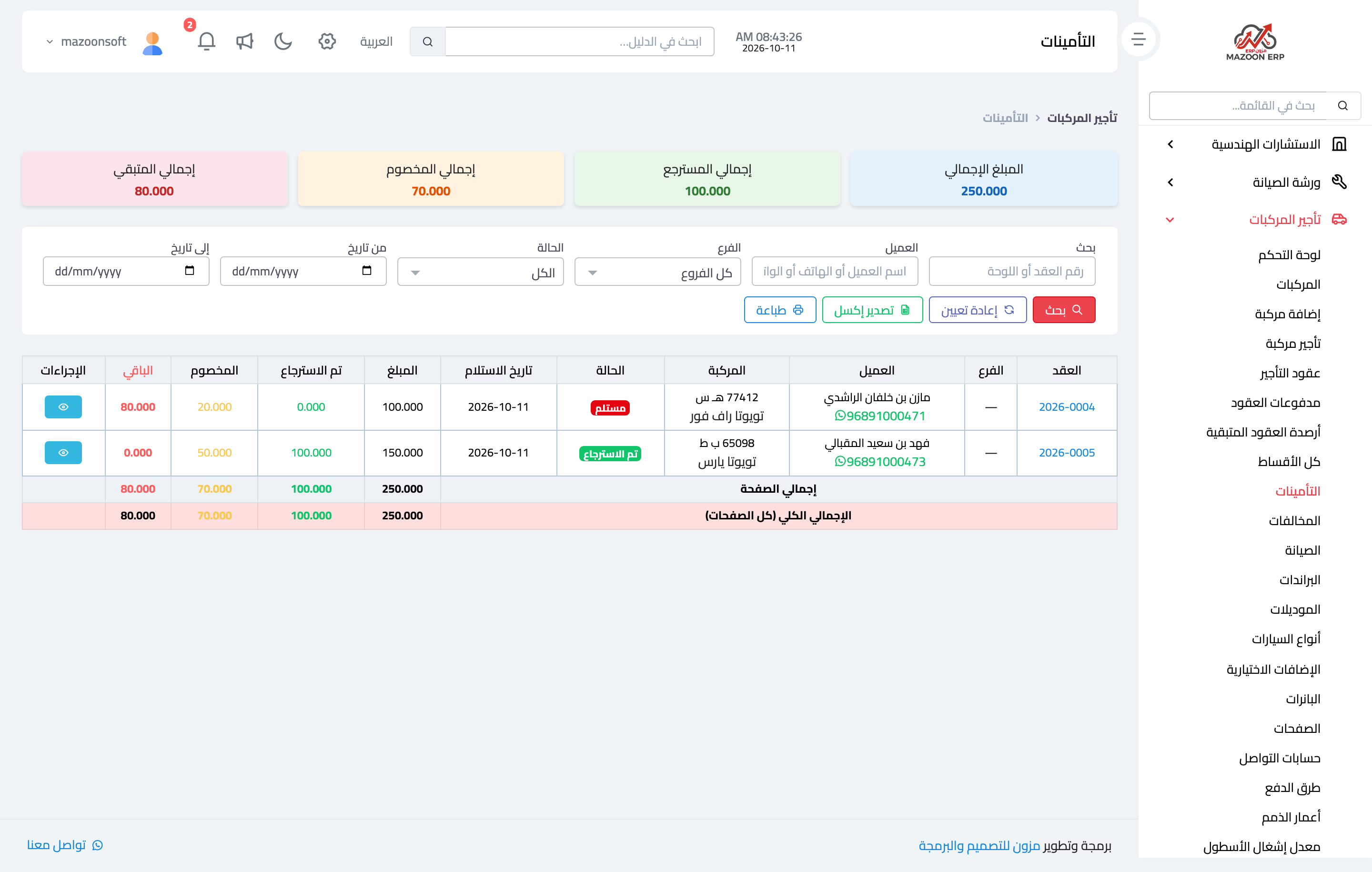The image size is (1372, 872).
Task: Open the settings gear icon
Action: coord(327,41)
